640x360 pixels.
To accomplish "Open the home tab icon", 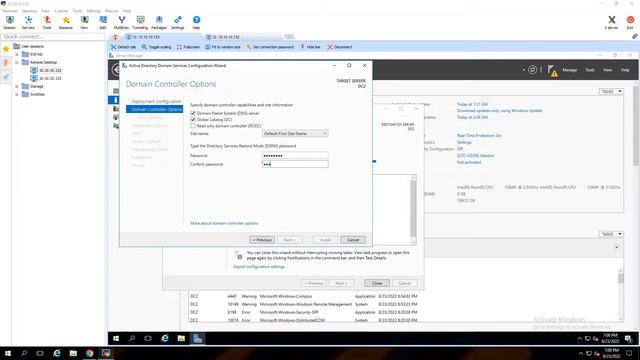I will pyautogui.click(x=115, y=37).
